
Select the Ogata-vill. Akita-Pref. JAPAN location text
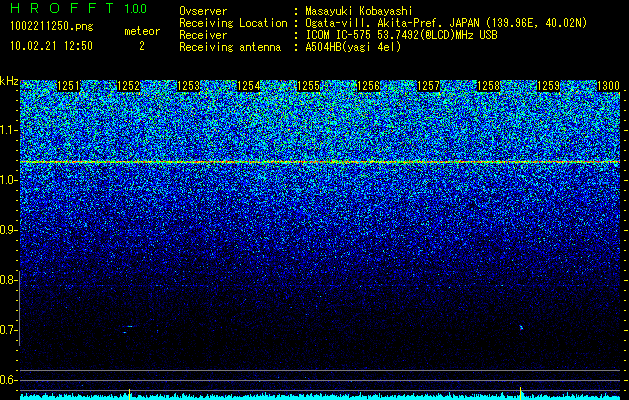click(446, 23)
